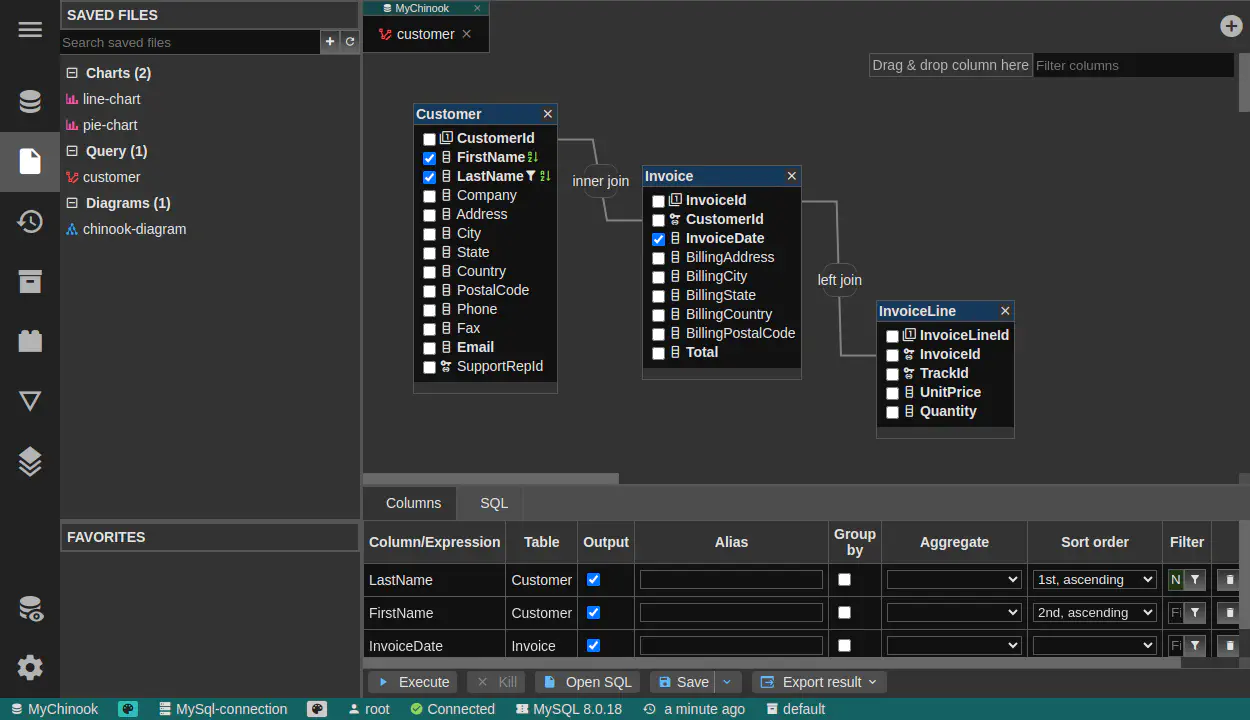
Task: Remove the Customer table from designer
Action: (x=548, y=114)
